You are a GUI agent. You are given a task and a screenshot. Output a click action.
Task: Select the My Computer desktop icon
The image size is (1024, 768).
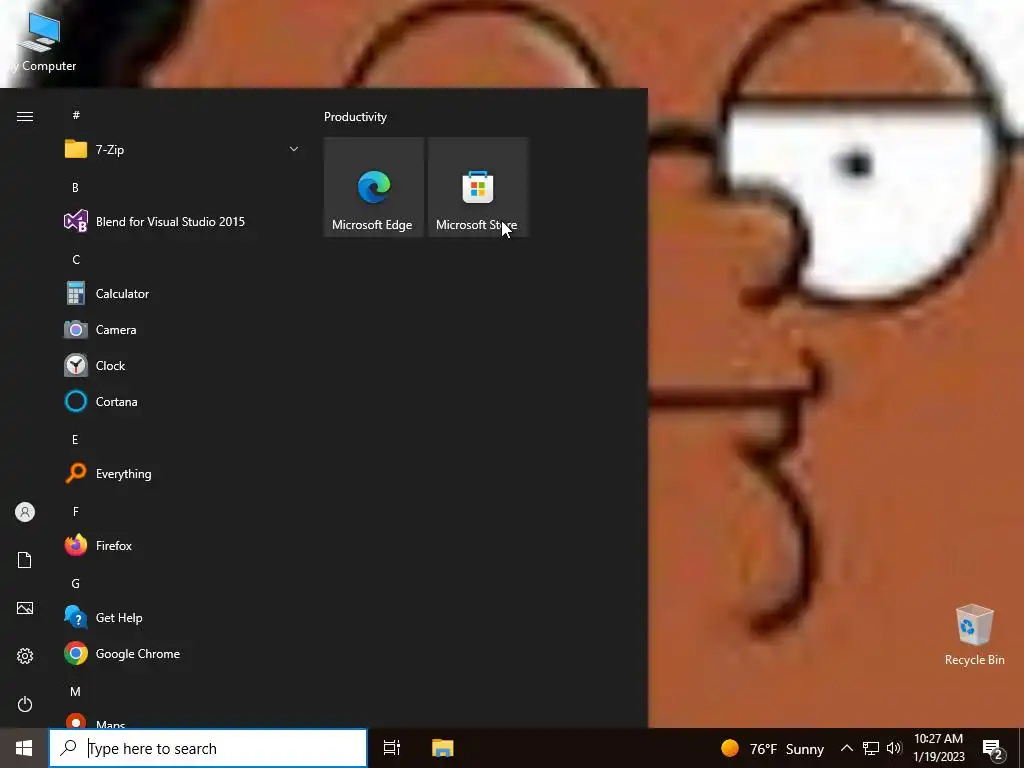40,40
